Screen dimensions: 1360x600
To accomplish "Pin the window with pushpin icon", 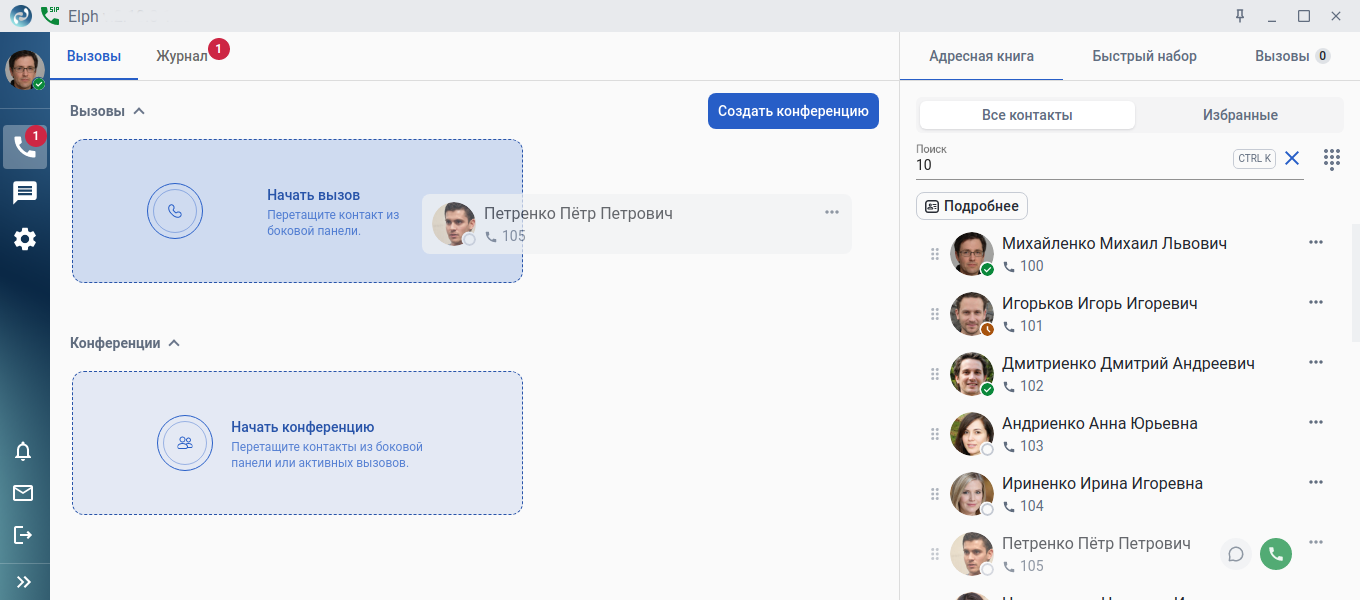I will [x=1240, y=16].
